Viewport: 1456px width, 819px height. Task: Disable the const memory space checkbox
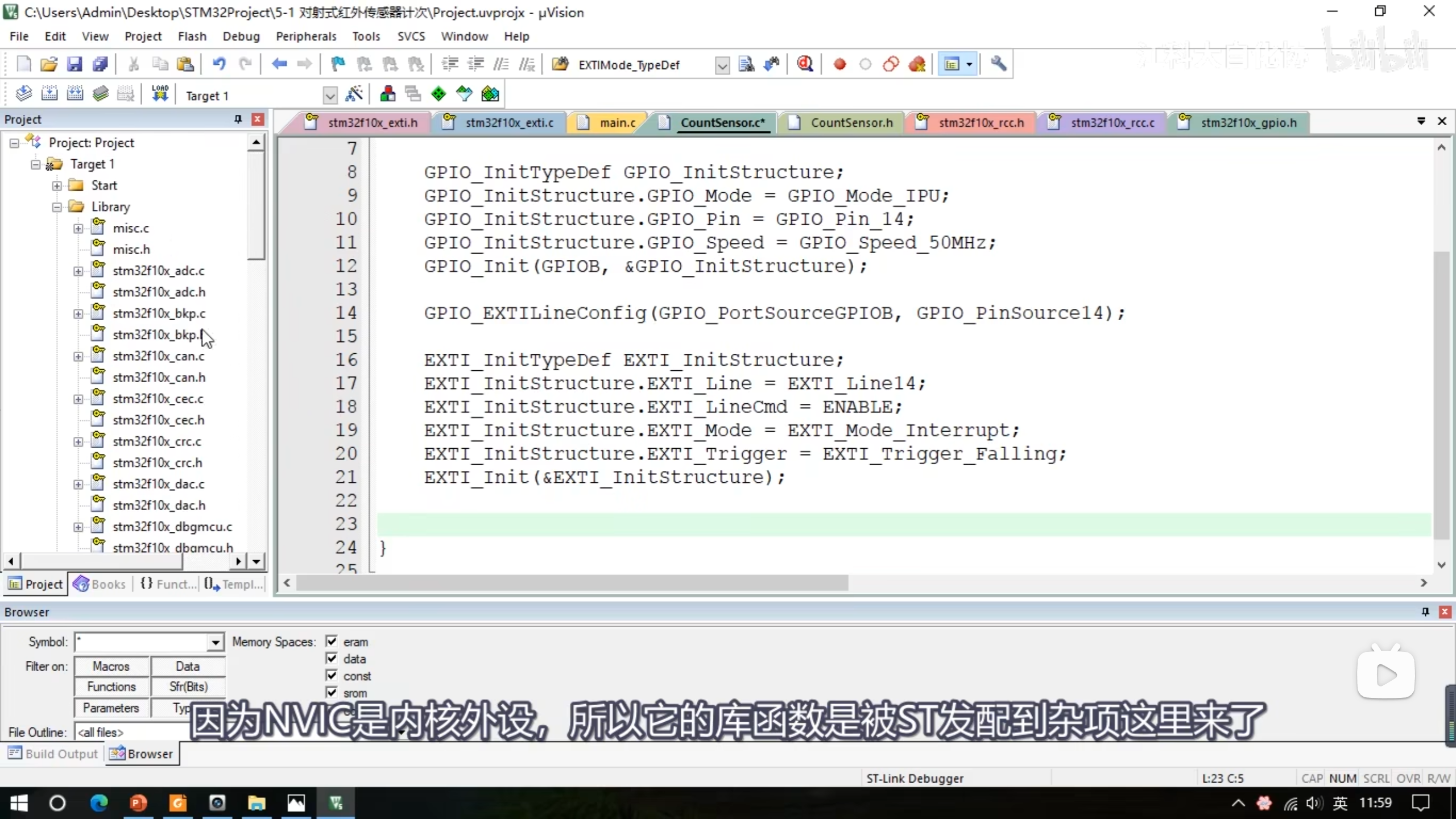(x=332, y=676)
